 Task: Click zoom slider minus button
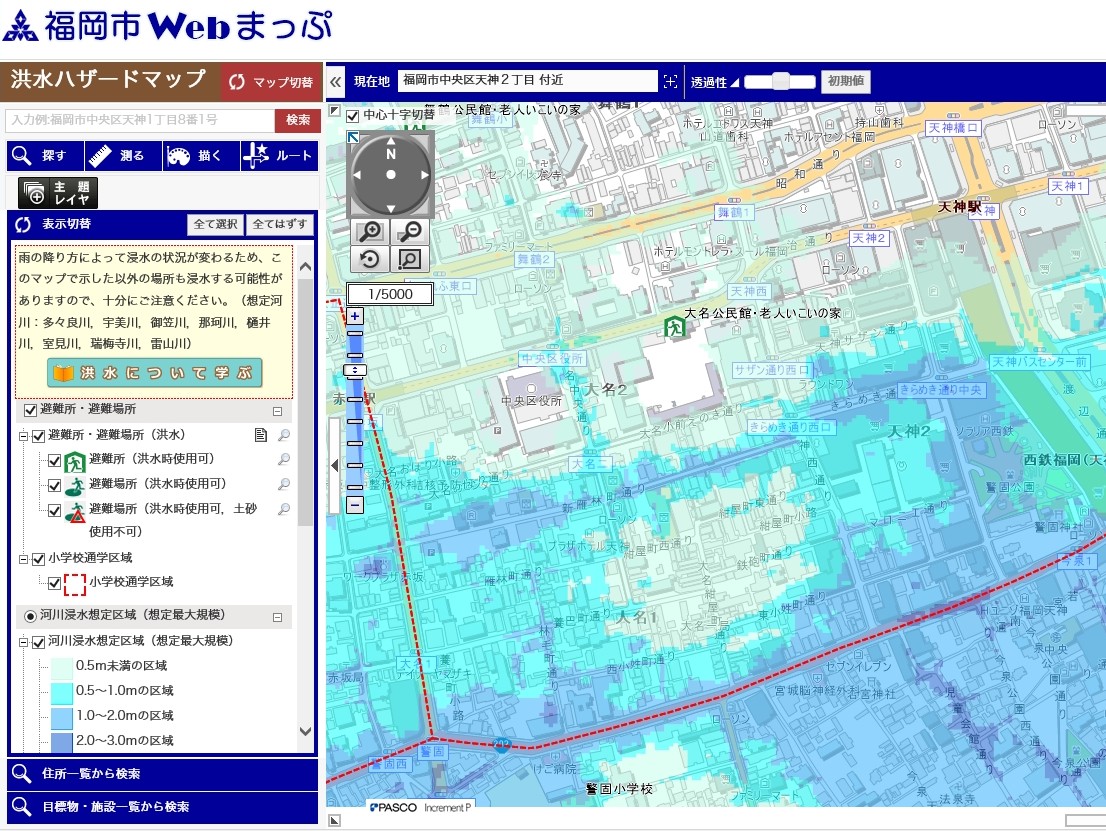[355, 504]
